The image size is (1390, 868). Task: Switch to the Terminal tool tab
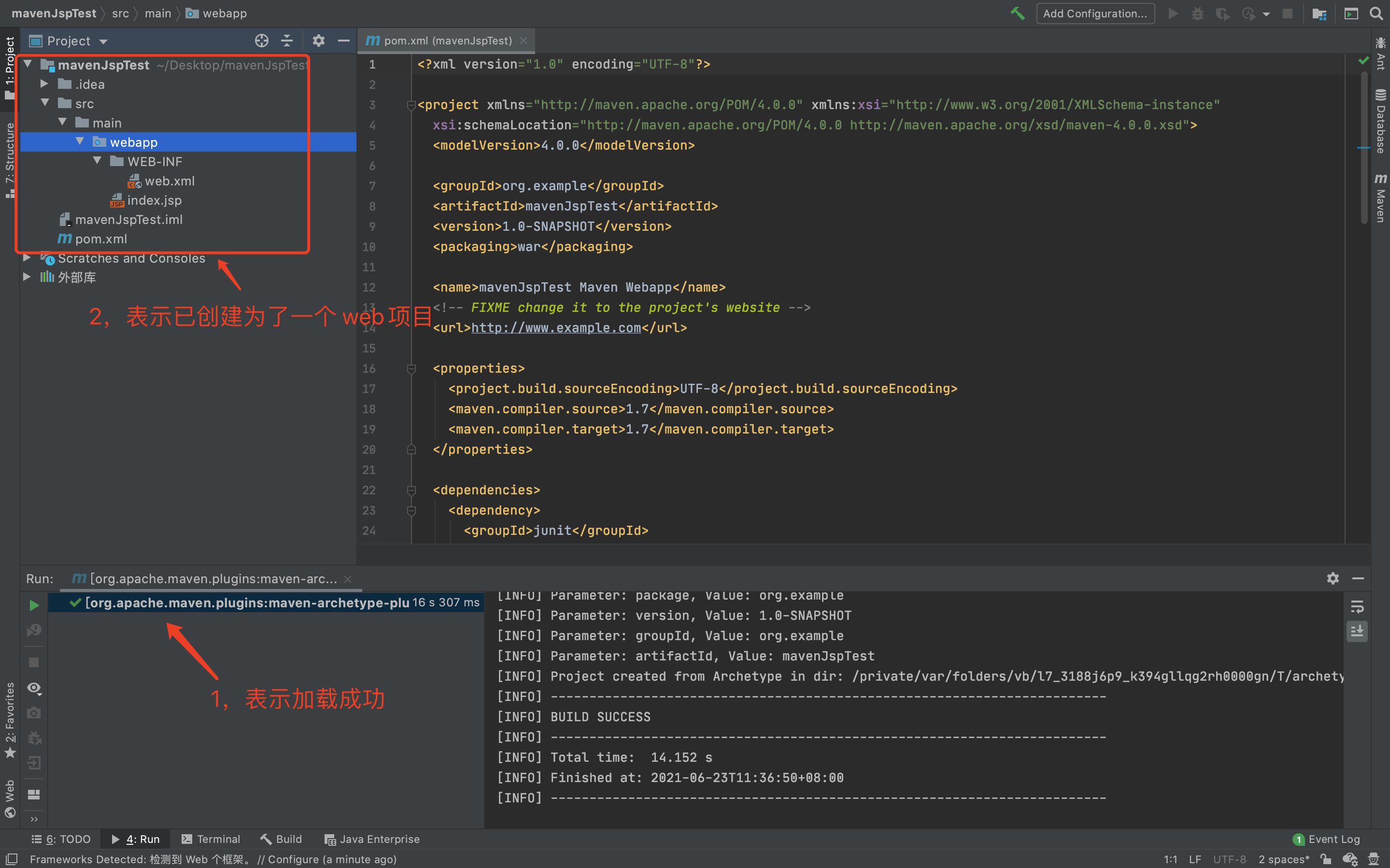[211, 839]
